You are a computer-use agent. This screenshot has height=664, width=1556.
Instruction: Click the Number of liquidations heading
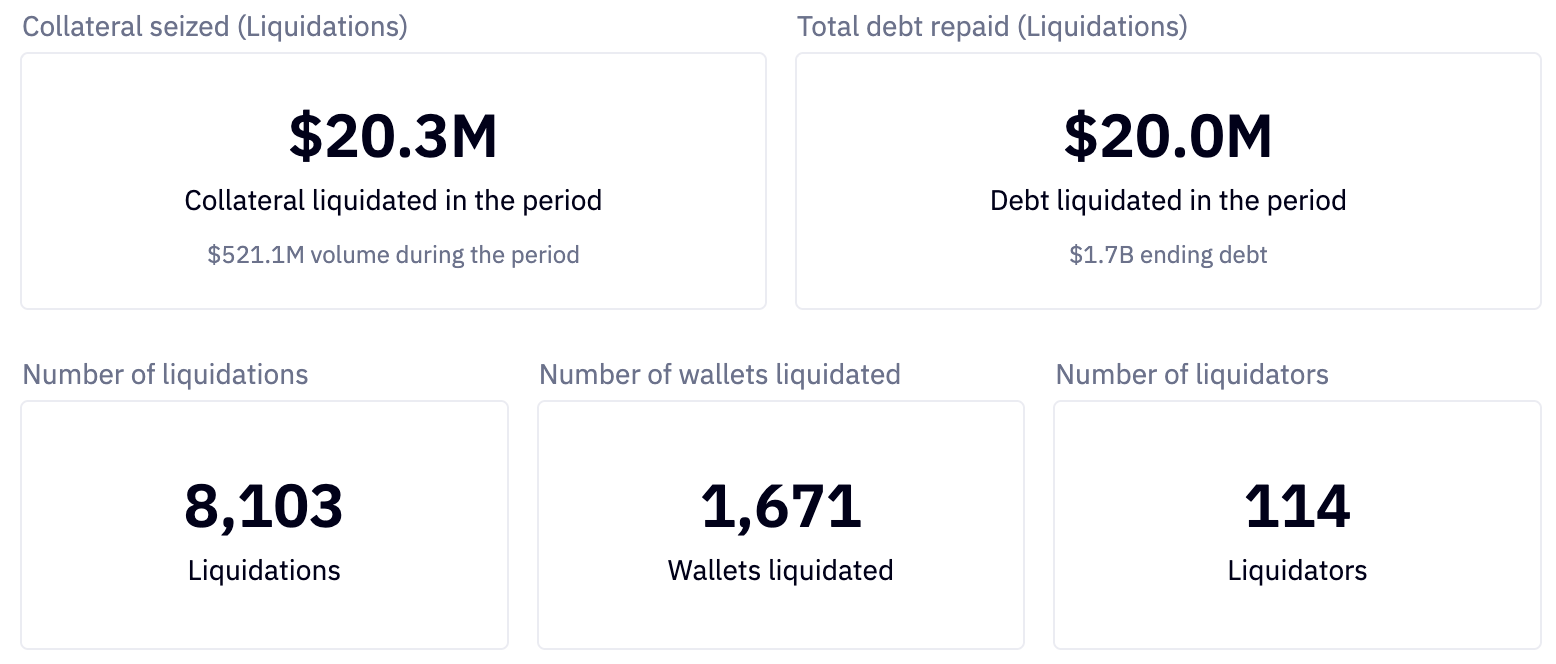coord(165,375)
